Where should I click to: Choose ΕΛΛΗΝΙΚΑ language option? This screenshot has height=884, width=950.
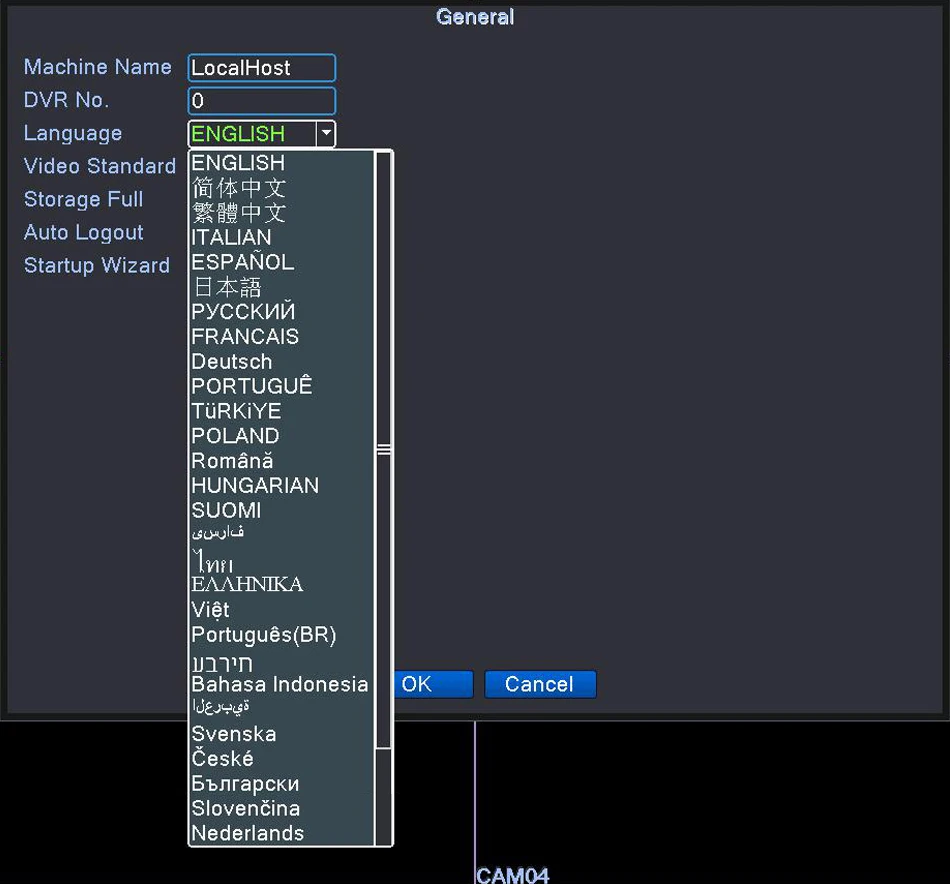click(282, 585)
